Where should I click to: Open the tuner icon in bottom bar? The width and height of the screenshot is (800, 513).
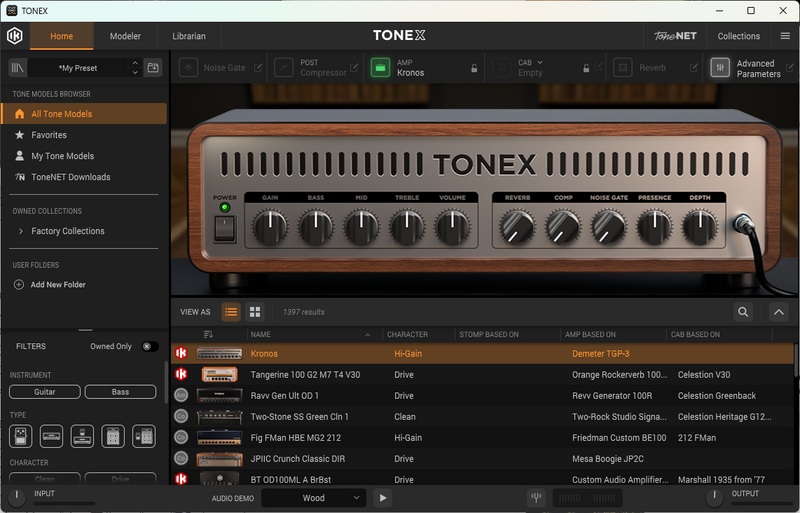(x=536, y=498)
